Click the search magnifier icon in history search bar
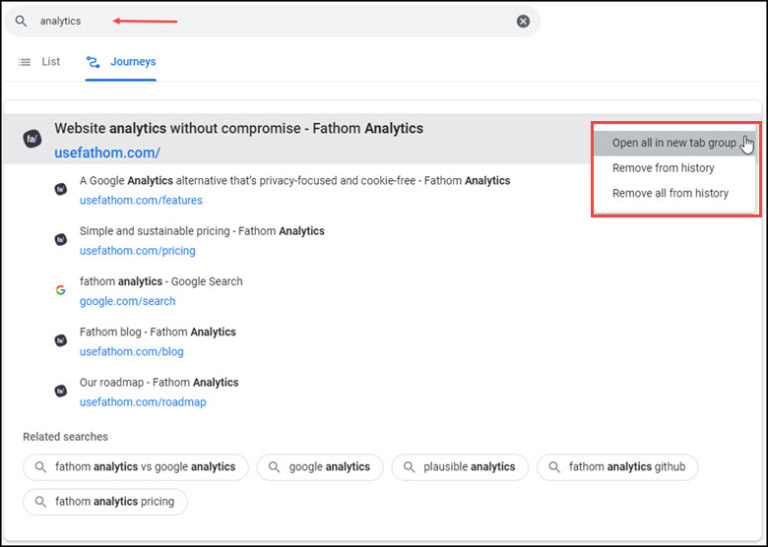Viewport: 768px width, 547px height. (21, 21)
